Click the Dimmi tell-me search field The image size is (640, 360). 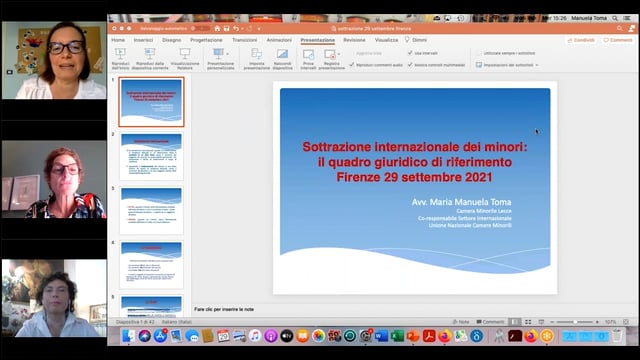tap(416, 40)
